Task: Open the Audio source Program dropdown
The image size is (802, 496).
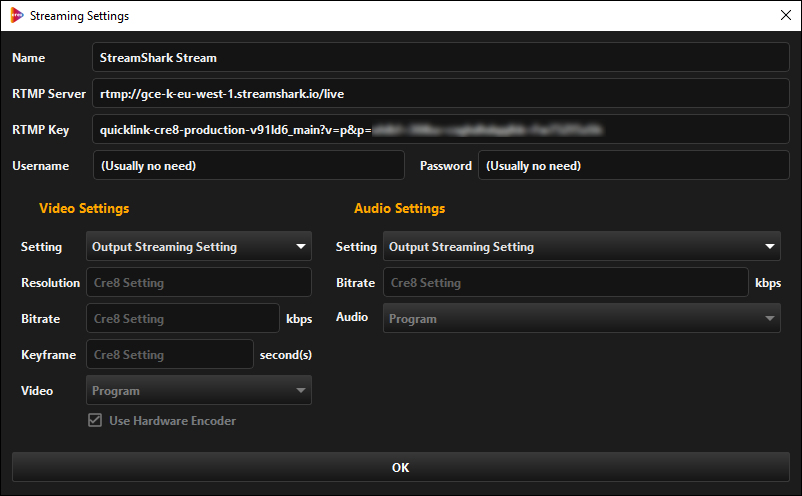Action: point(582,318)
